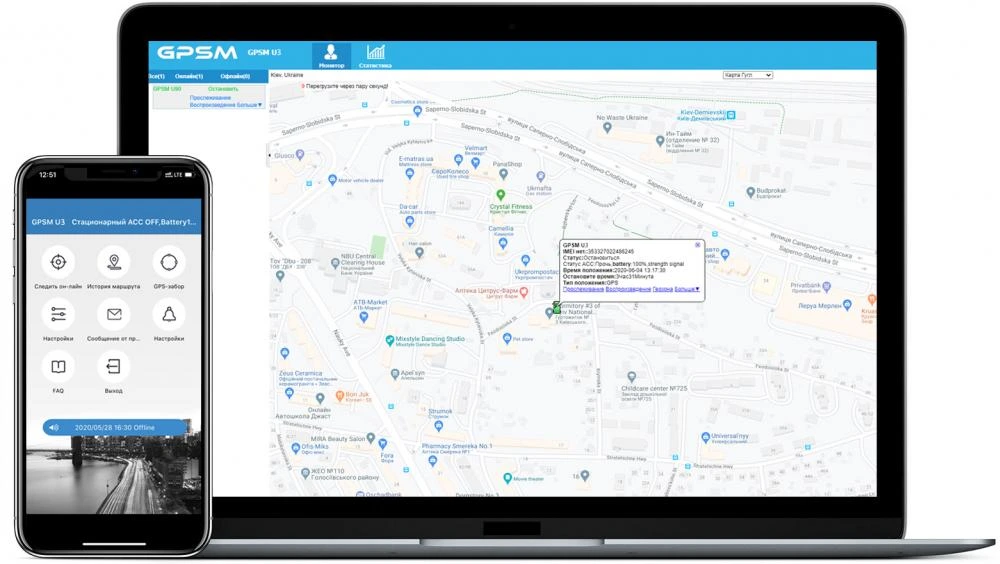Switch to the Офлайн(0) tab
Image resolution: width=1000 pixels, height=564 pixels.
235,76
